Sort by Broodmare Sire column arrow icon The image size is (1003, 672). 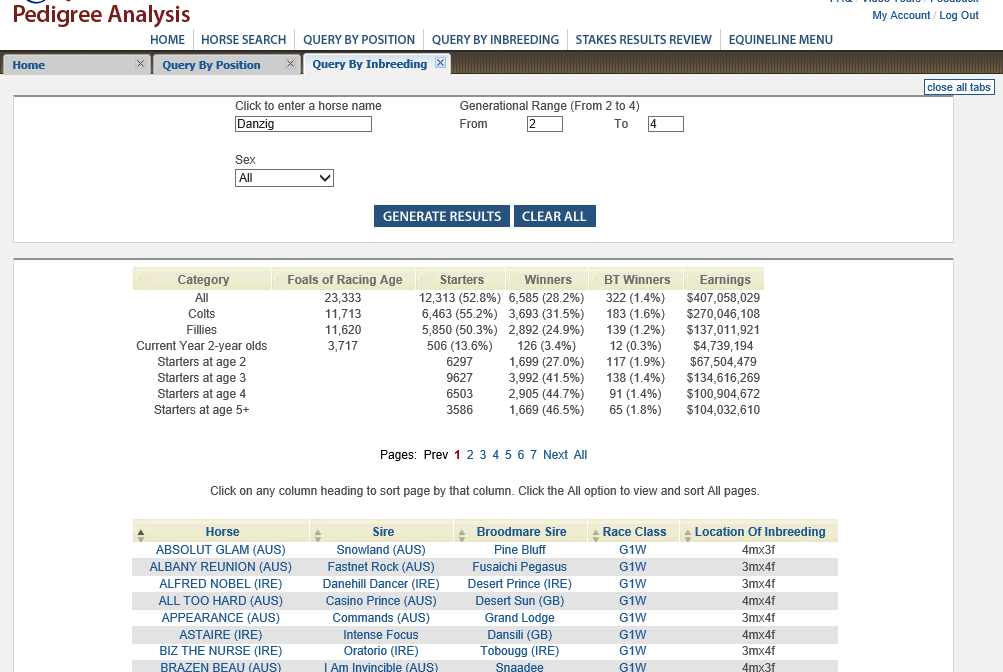click(x=461, y=533)
